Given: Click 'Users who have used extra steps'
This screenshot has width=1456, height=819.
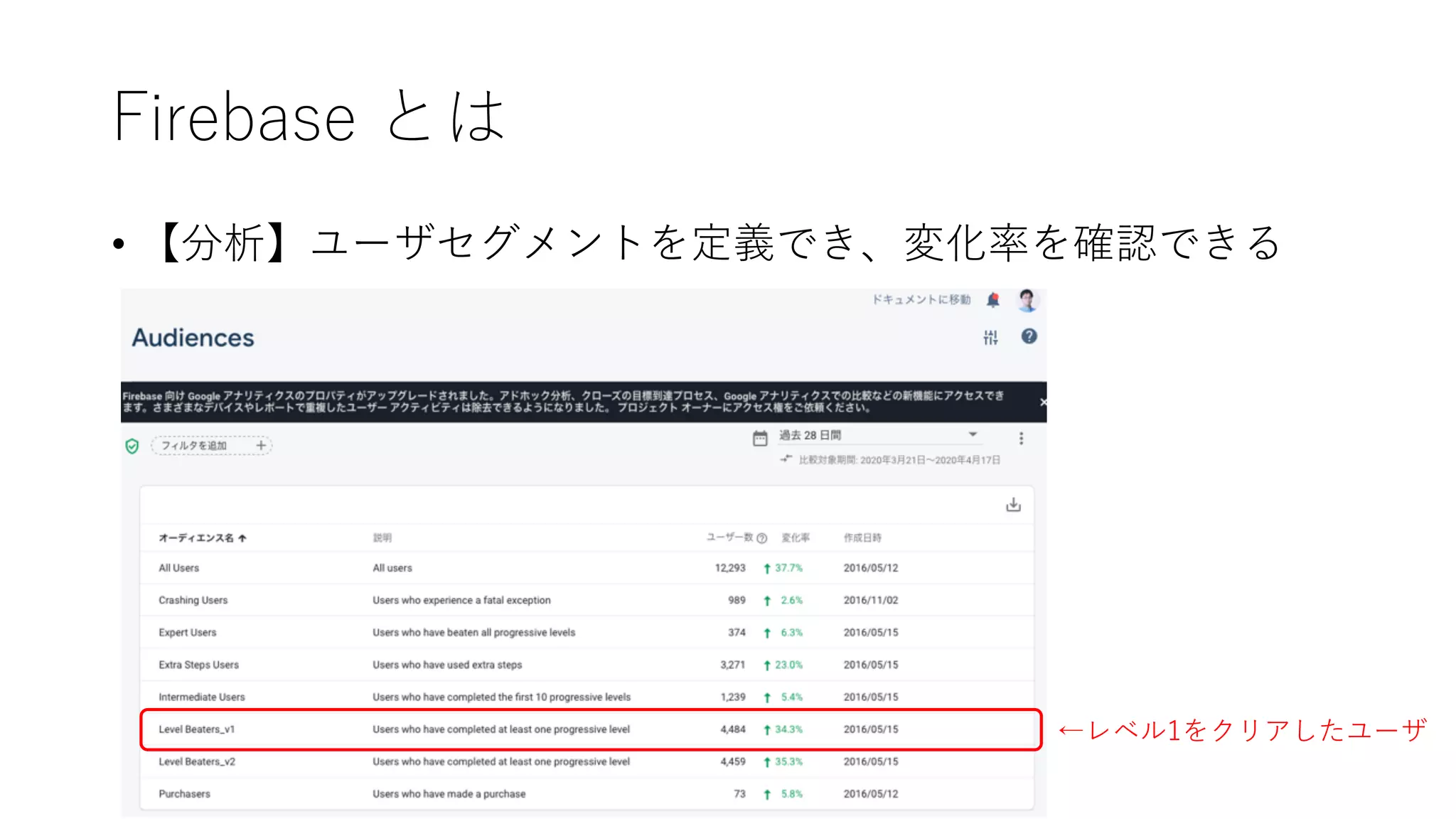Looking at the screenshot, I should (x=447, y=665).
